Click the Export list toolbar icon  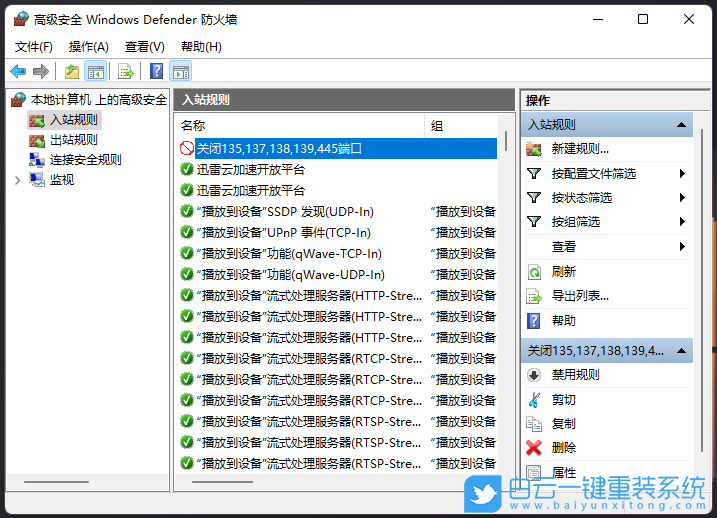tap(125, 71)
